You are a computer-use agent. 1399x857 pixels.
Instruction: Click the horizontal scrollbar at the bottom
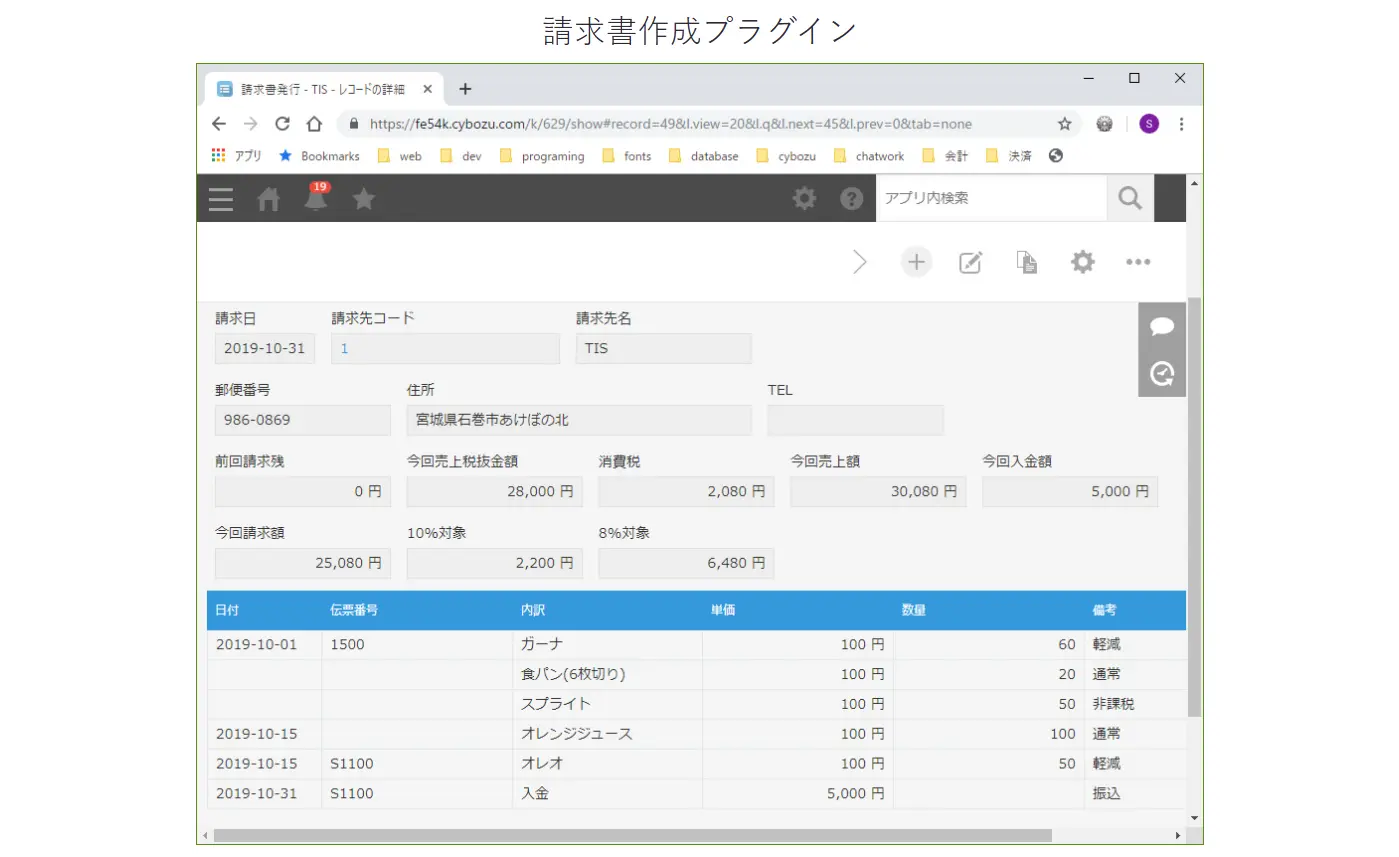(632, 835)
